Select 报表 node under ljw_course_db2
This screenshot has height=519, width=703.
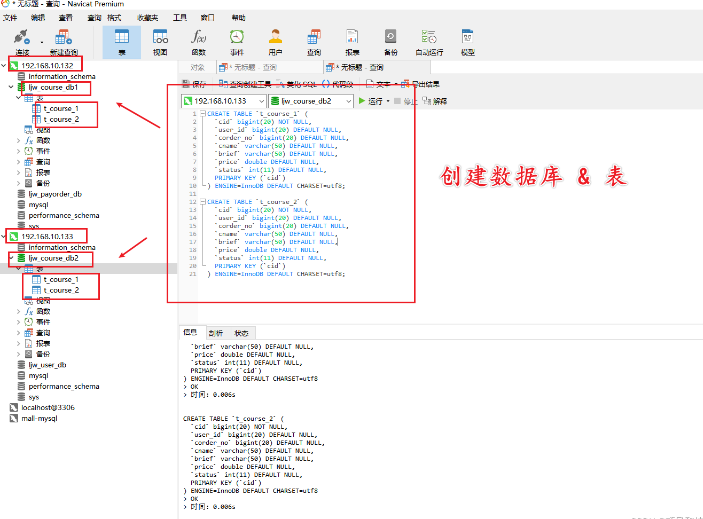[x=43, y=343]
